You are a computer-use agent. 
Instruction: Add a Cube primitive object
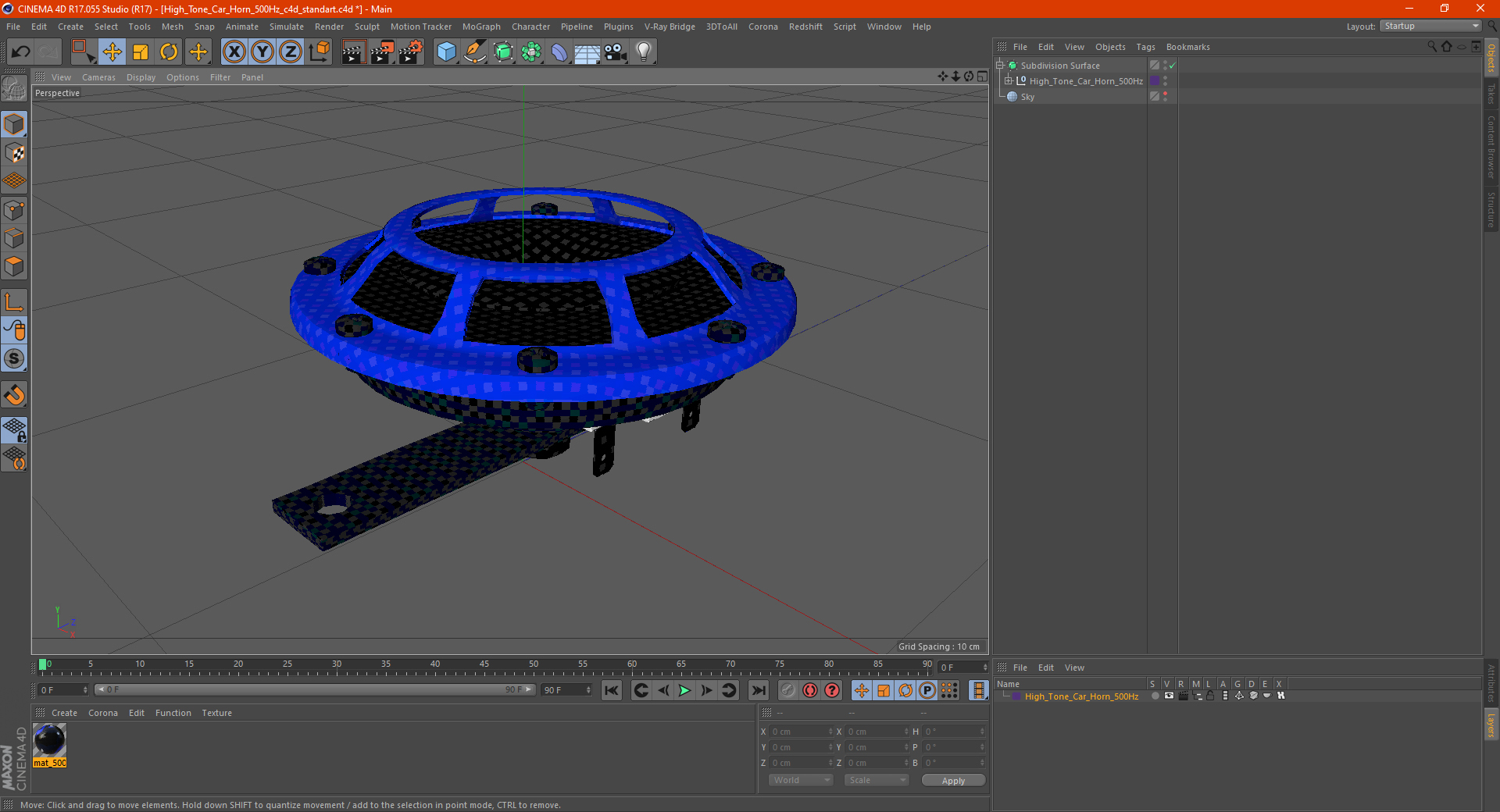click(x=446, y=52)
